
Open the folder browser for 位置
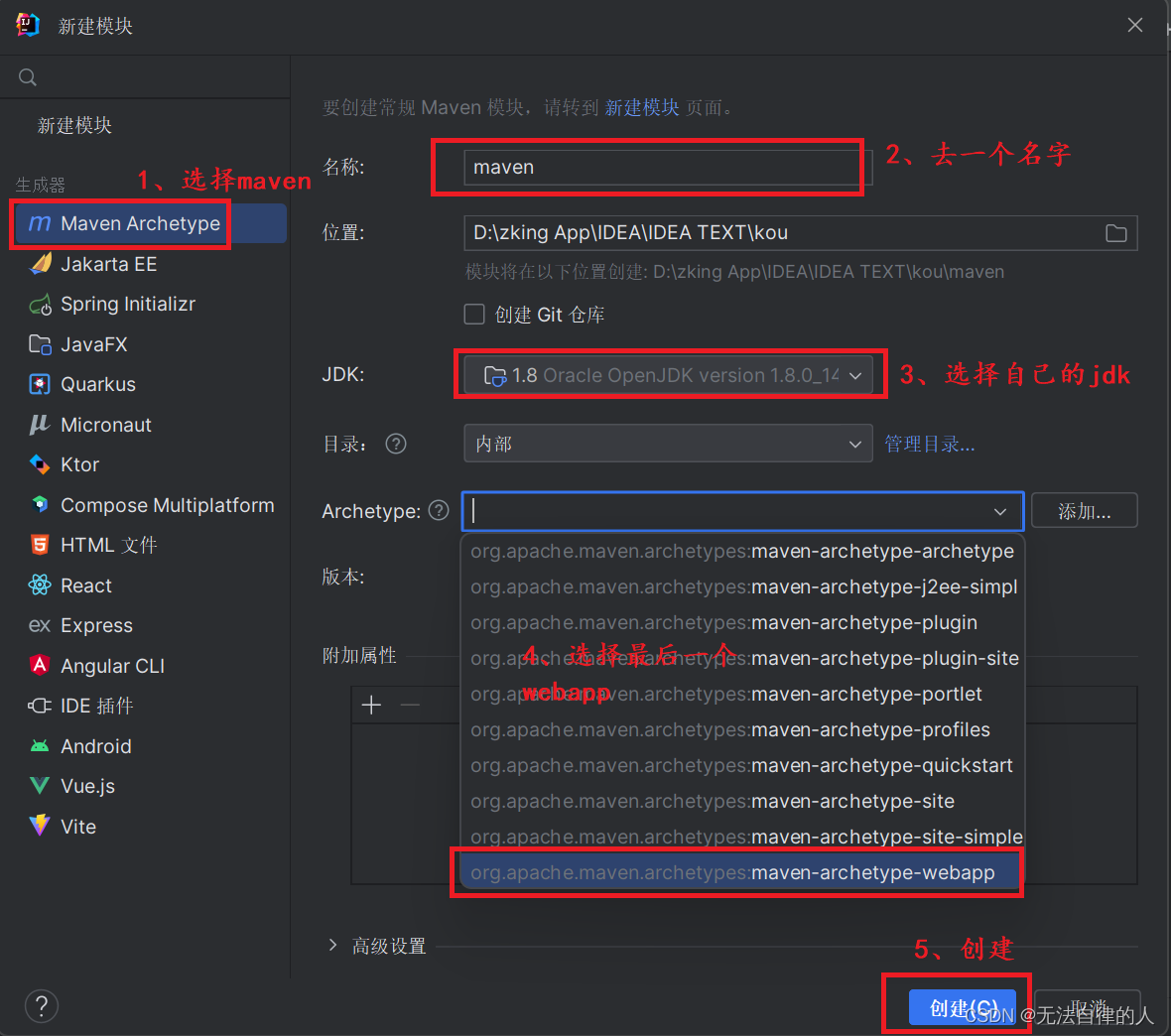pos(1115,232)
